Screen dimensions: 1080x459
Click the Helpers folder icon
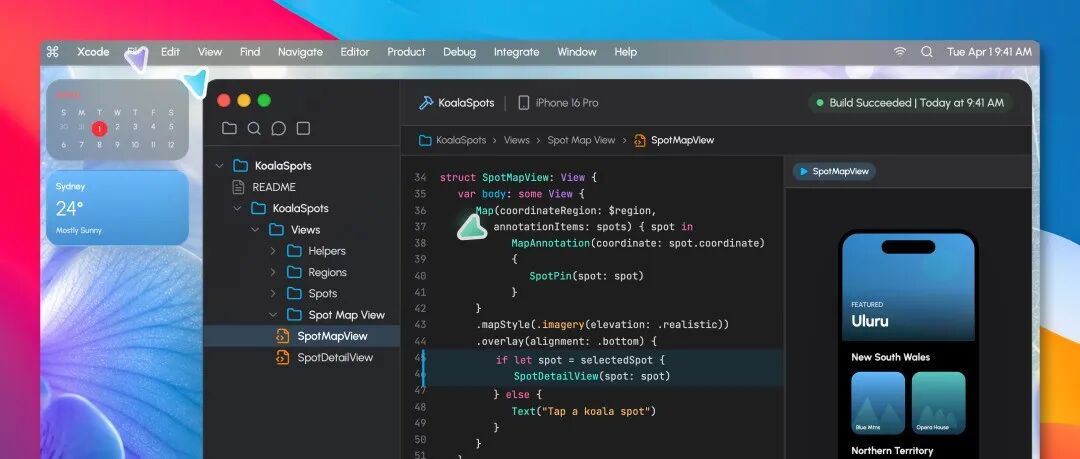(294, 251)
